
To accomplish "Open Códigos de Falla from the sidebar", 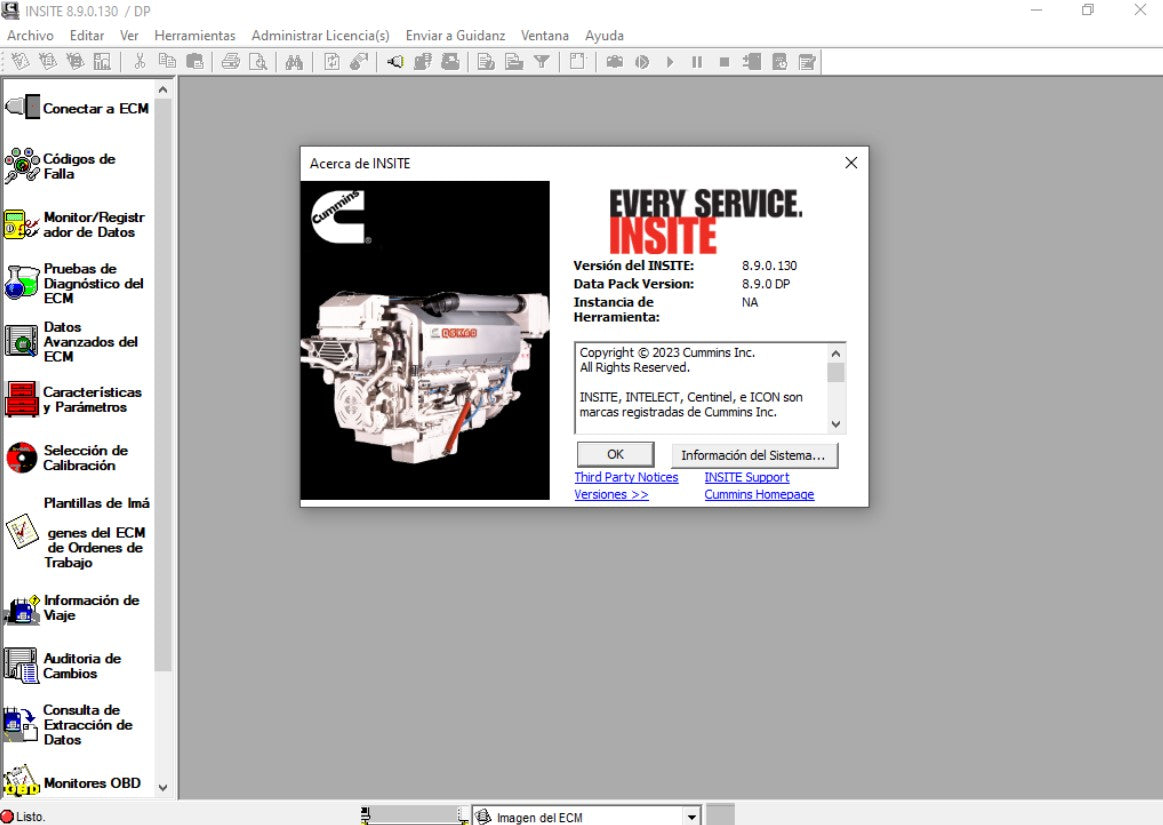I will coord(22,166).
